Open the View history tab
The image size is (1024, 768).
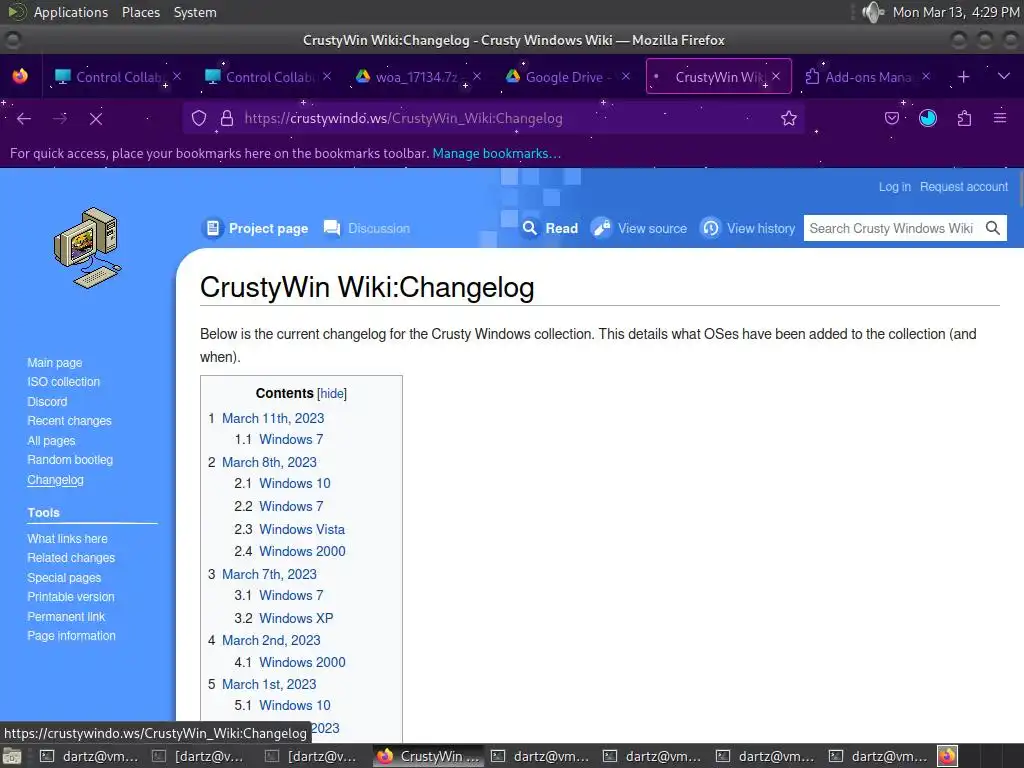[748, 228]
